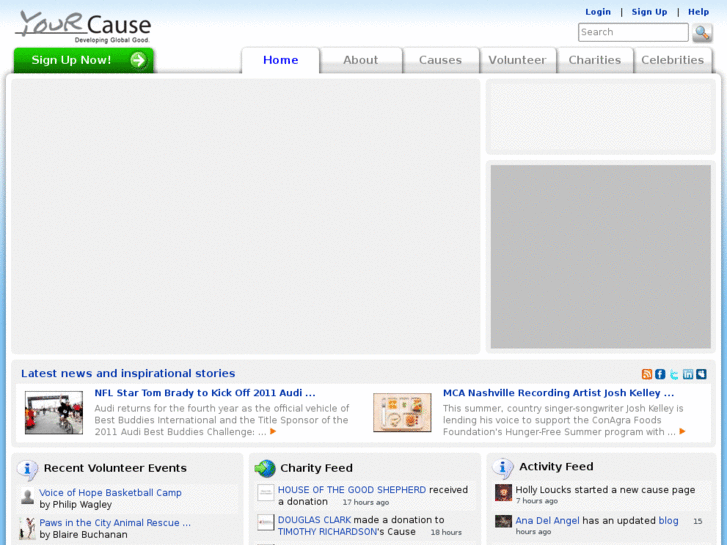Open Ana Del Angel profile link
This screenshot has height=545, width=727.
548,521
